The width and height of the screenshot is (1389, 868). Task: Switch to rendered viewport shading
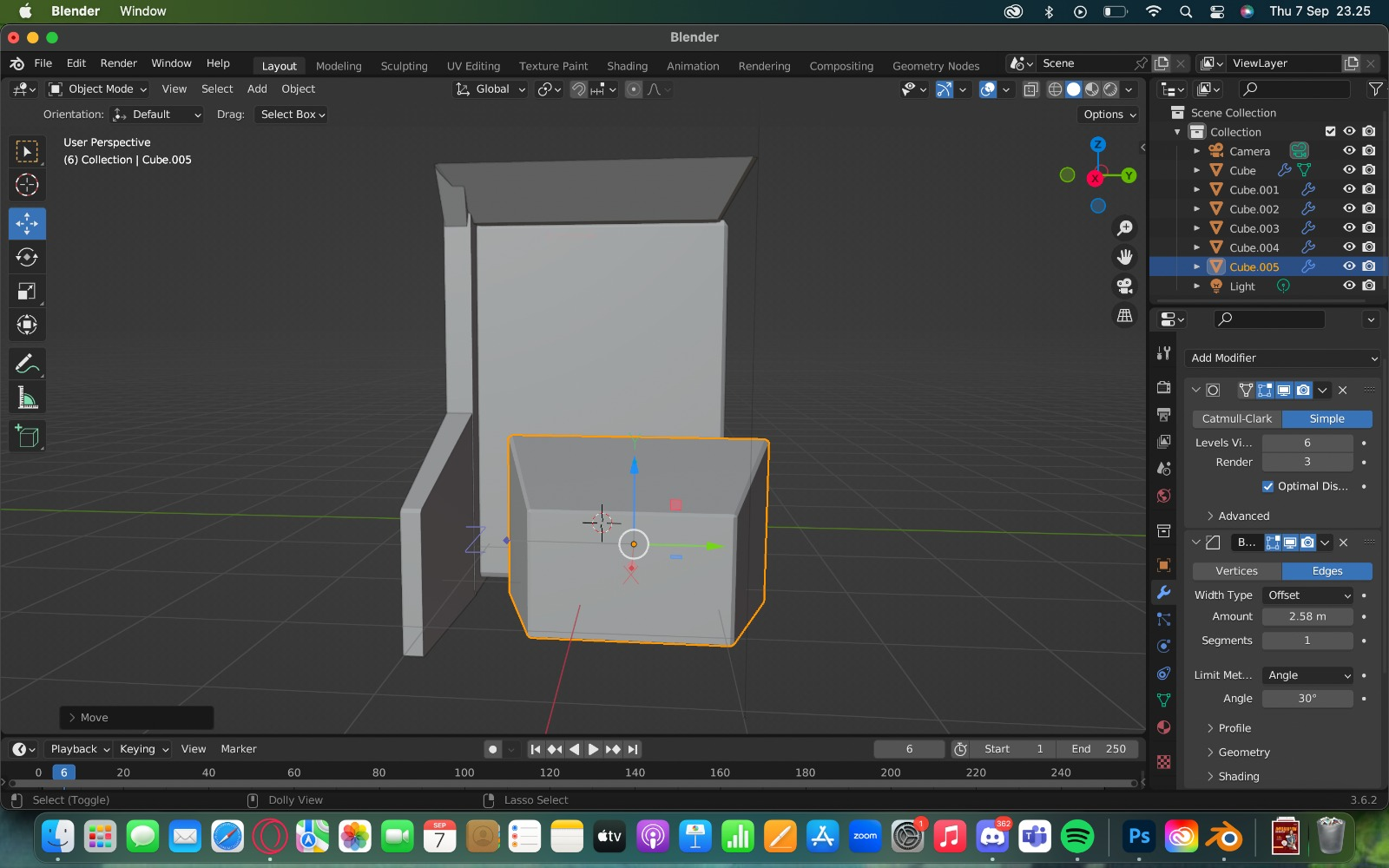coord(1110,89)
